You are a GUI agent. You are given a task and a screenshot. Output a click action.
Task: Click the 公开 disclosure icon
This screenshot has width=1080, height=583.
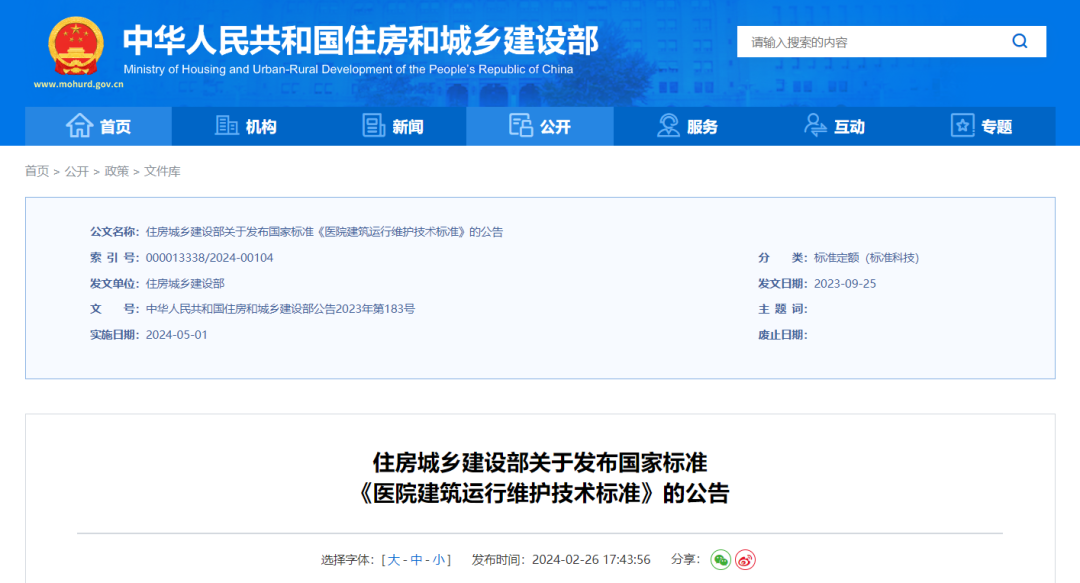pyautogui.click(x=520, y=124)
